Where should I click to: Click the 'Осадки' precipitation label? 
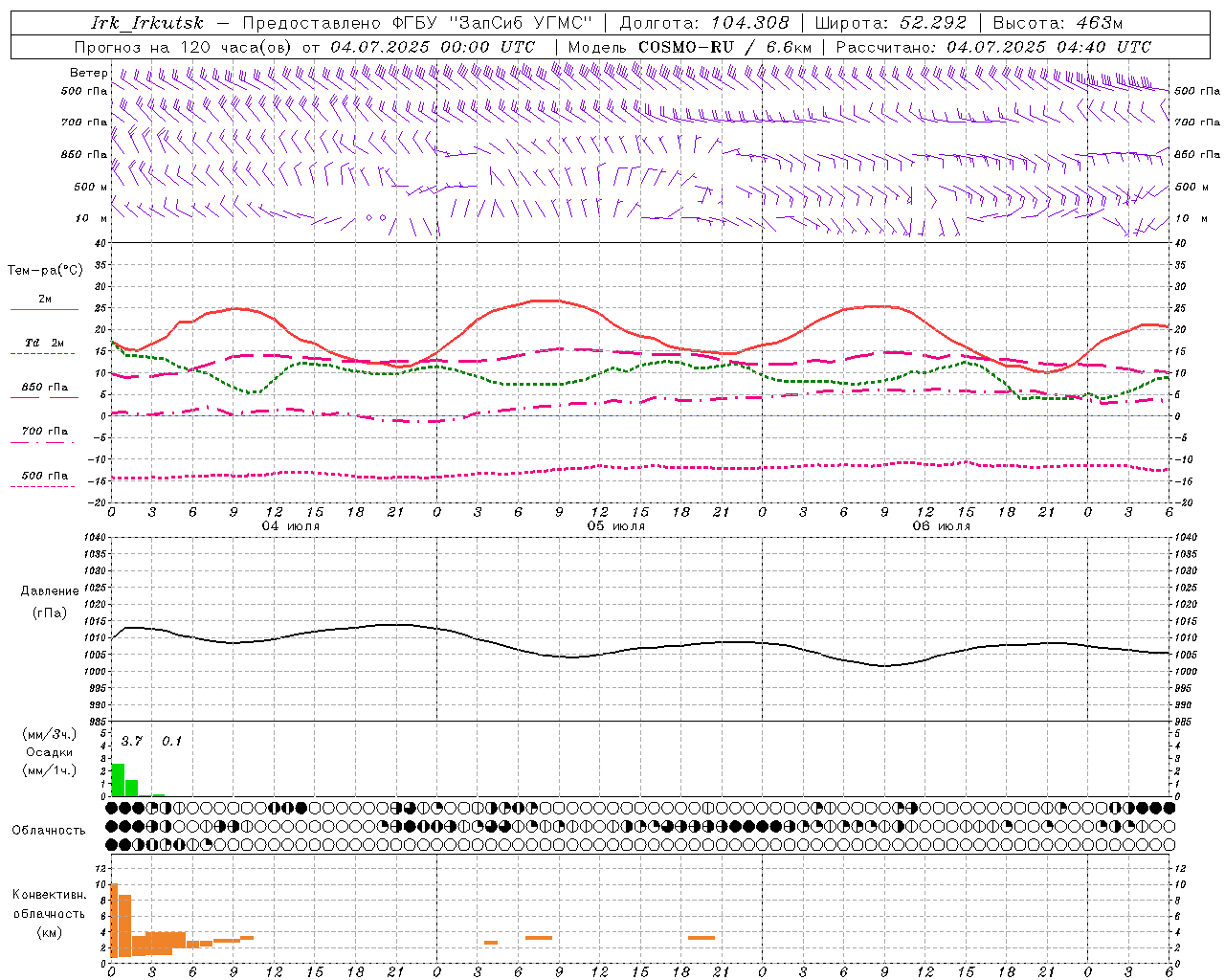click(x=49, y=752)
